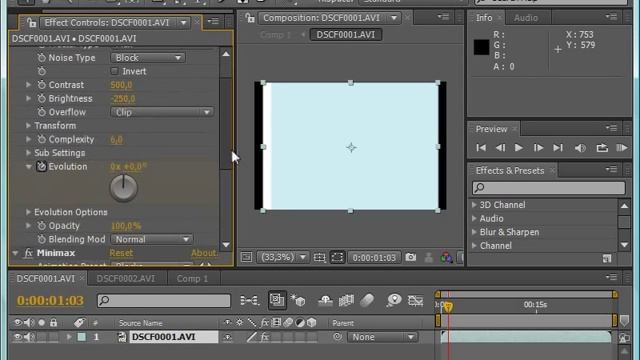This screenshot has width=640, height=360.
Task: Enable the Invert checkbox
Action: [x=114, y=71]
